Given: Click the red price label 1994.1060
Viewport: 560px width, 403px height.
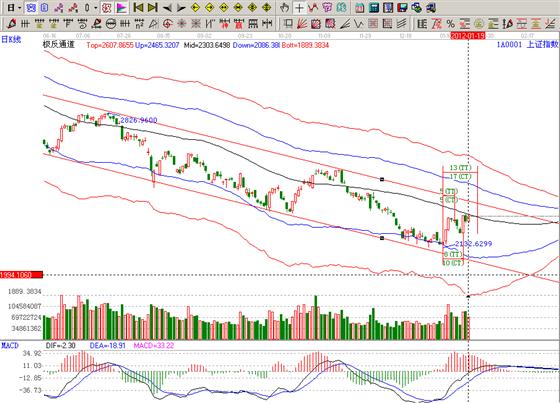Looking at the screenshot, I should [x=21, y=275].
